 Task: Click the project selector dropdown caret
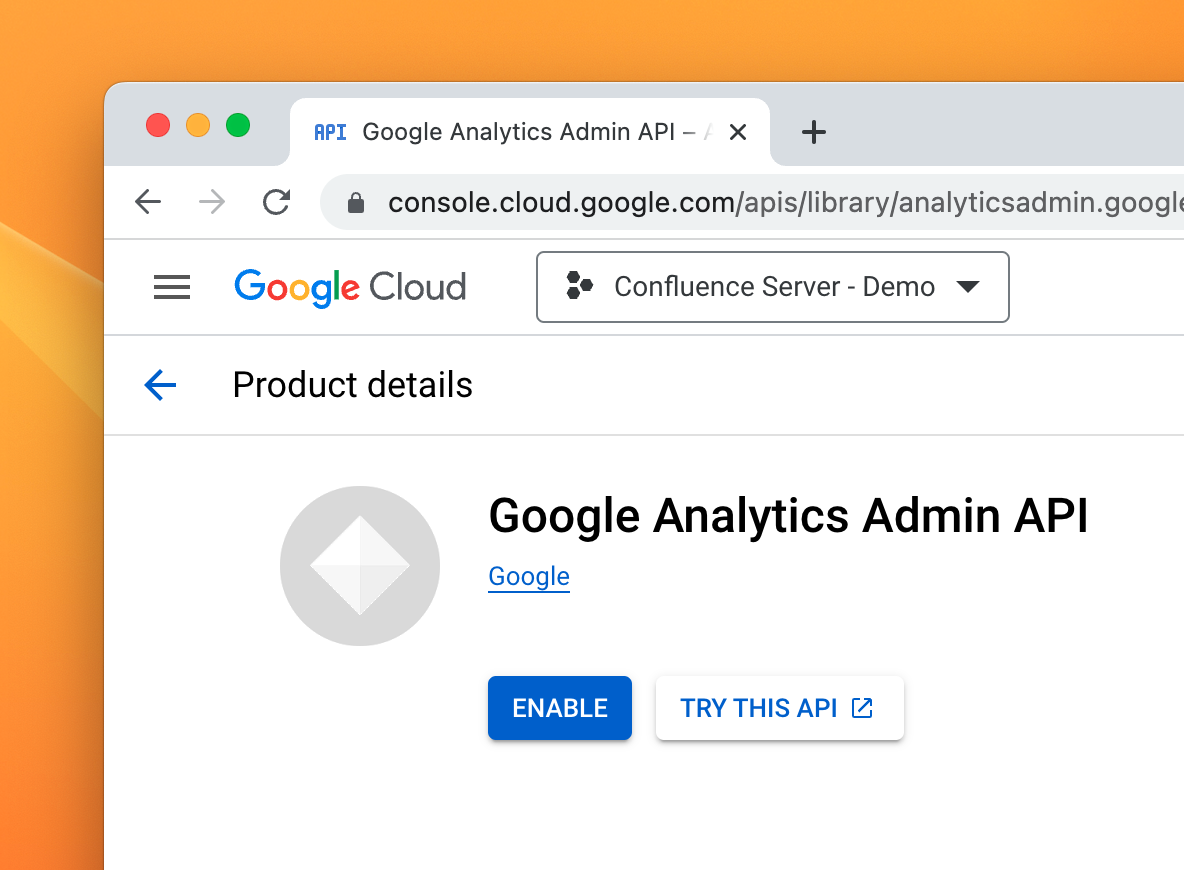[967, 288]
